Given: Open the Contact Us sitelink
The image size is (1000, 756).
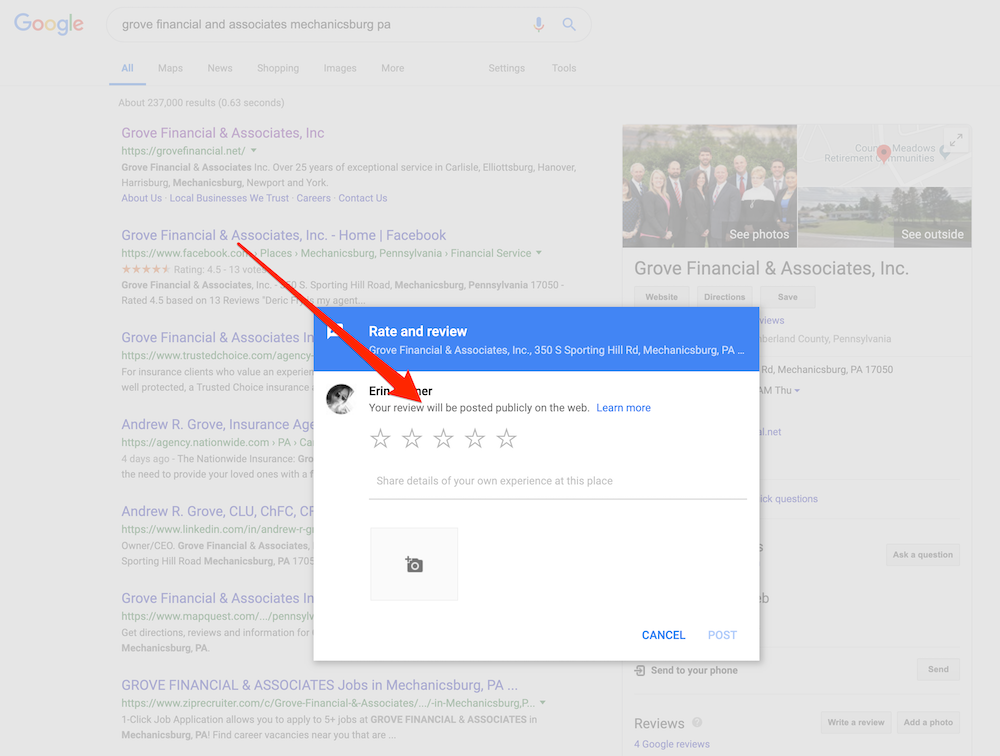Looking at the screenshot, I should pyautogui.click(x=363, y=198).
